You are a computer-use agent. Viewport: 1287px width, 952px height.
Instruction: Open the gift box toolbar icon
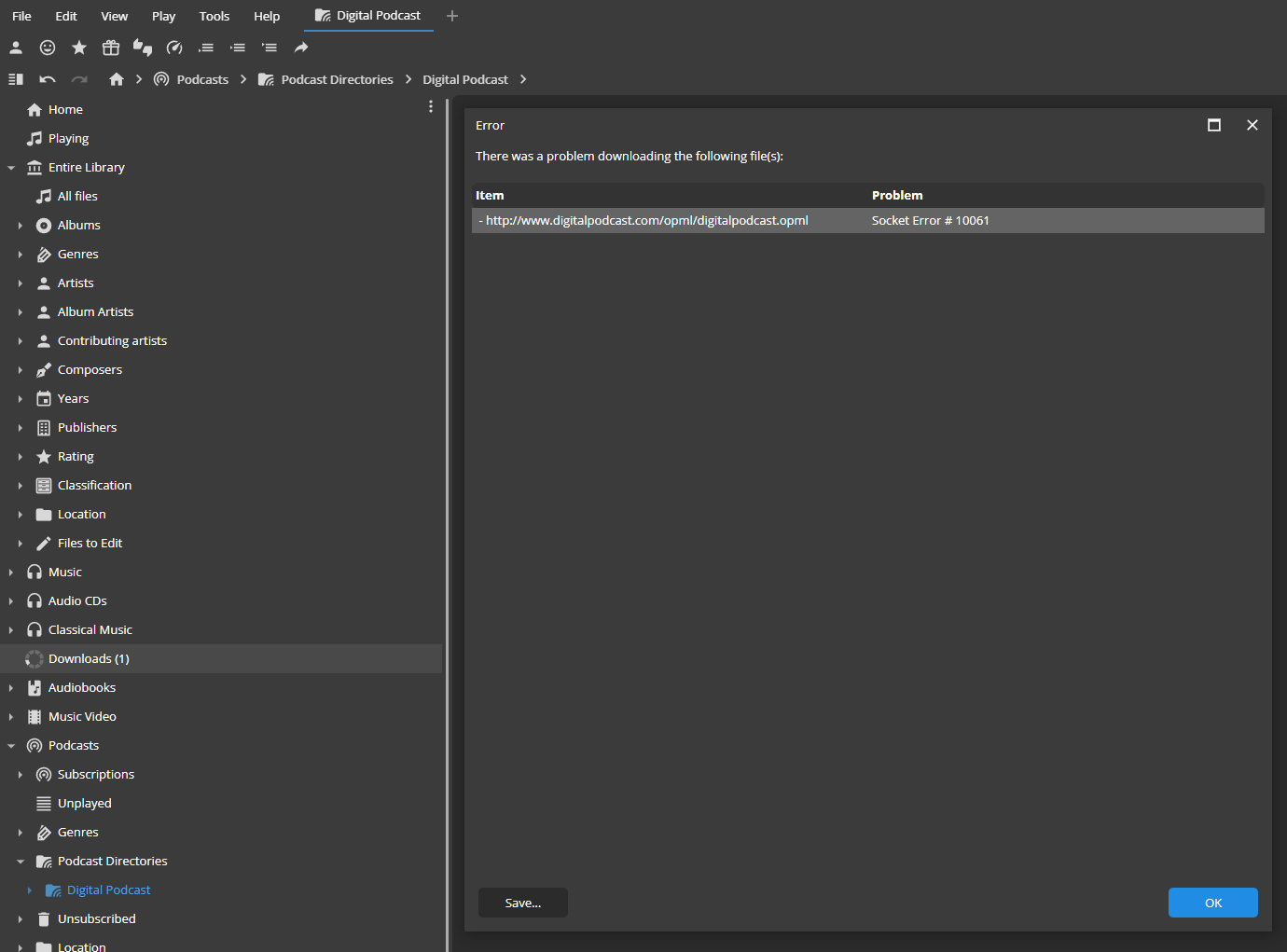tap(111, 48)
